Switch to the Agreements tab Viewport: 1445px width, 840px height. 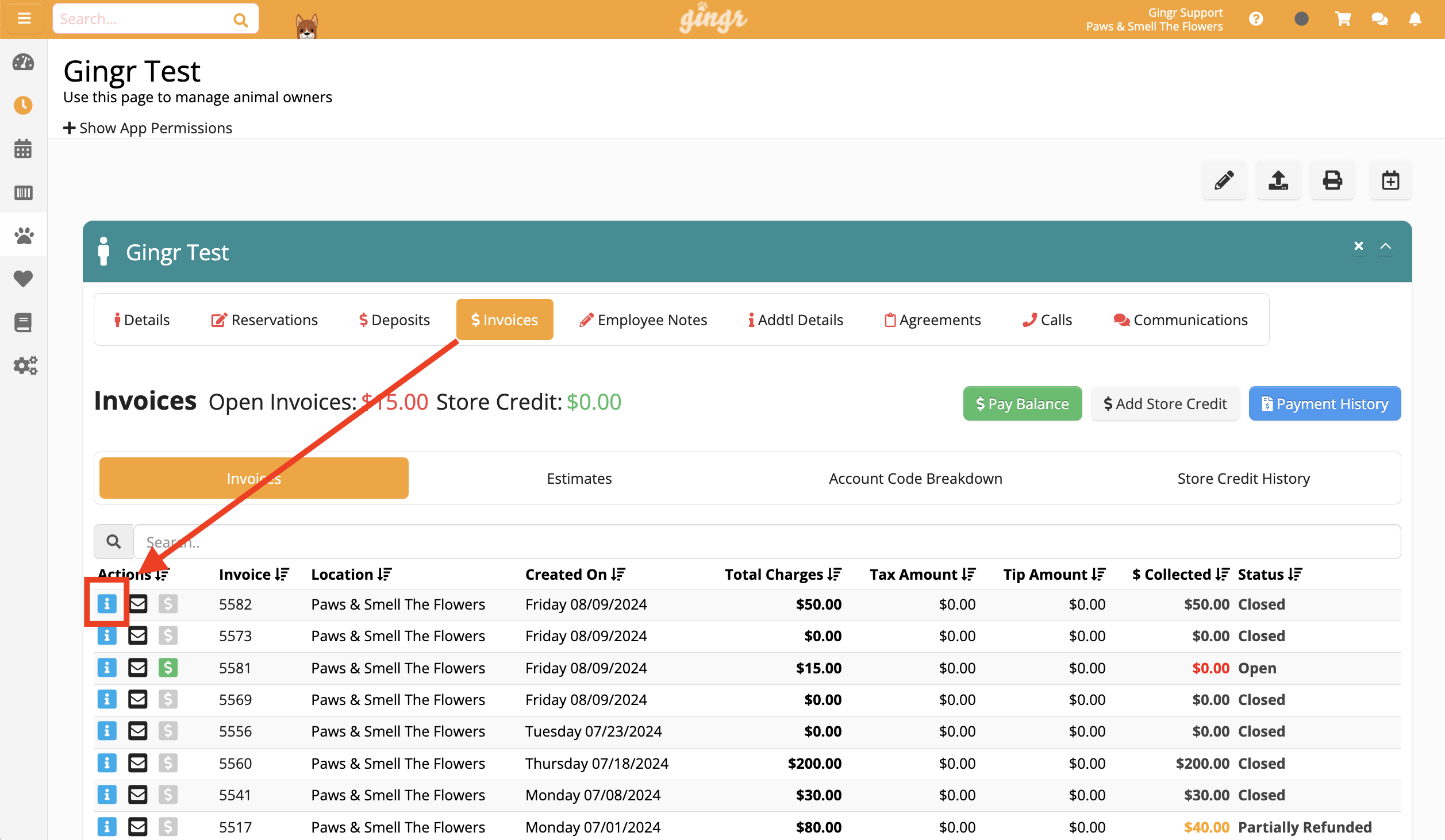tap(932, 320)
